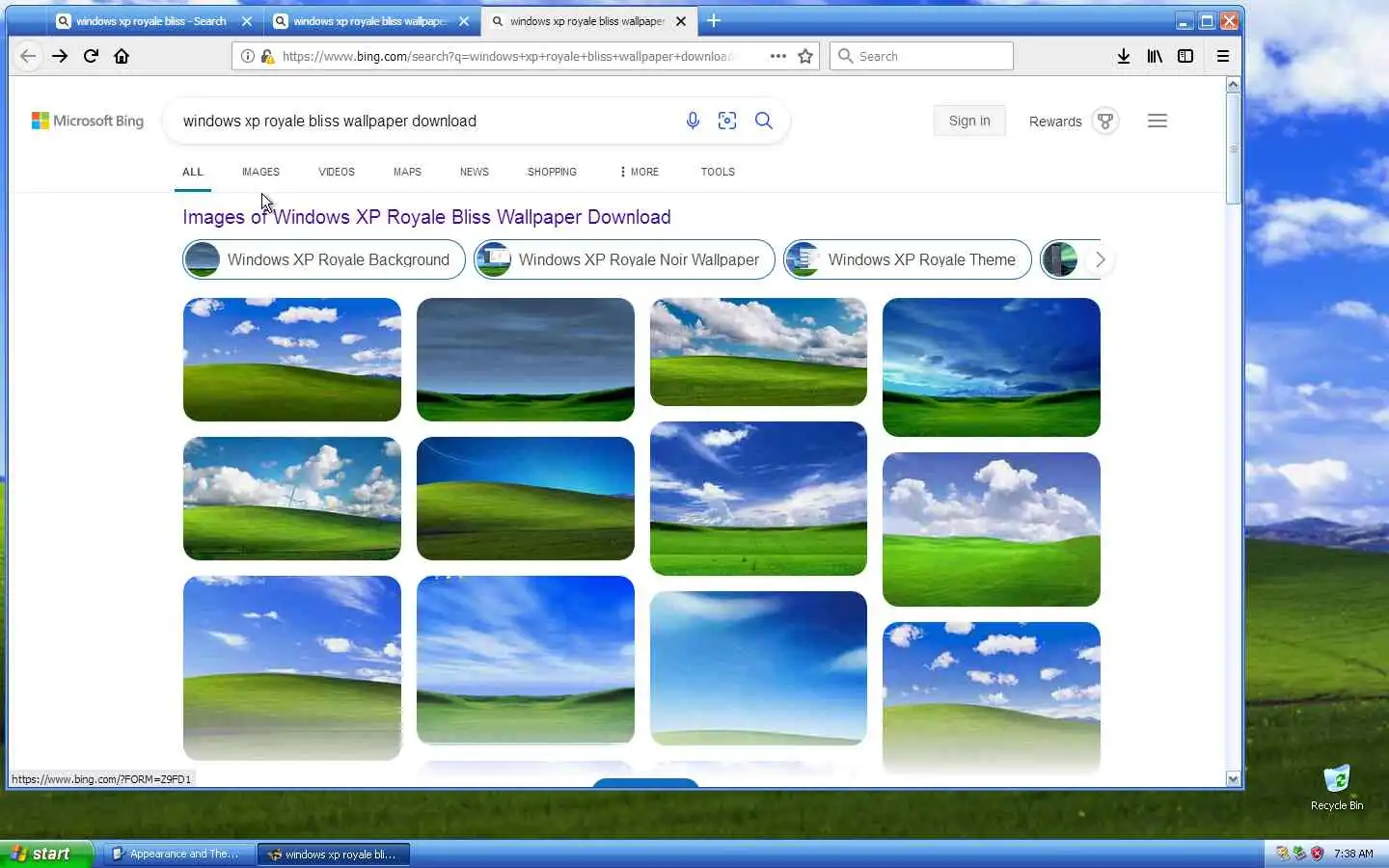Open the page actions three-dot menu
Screen dimensions: 1389x868
pyautogui.click(x=778, y=56)
